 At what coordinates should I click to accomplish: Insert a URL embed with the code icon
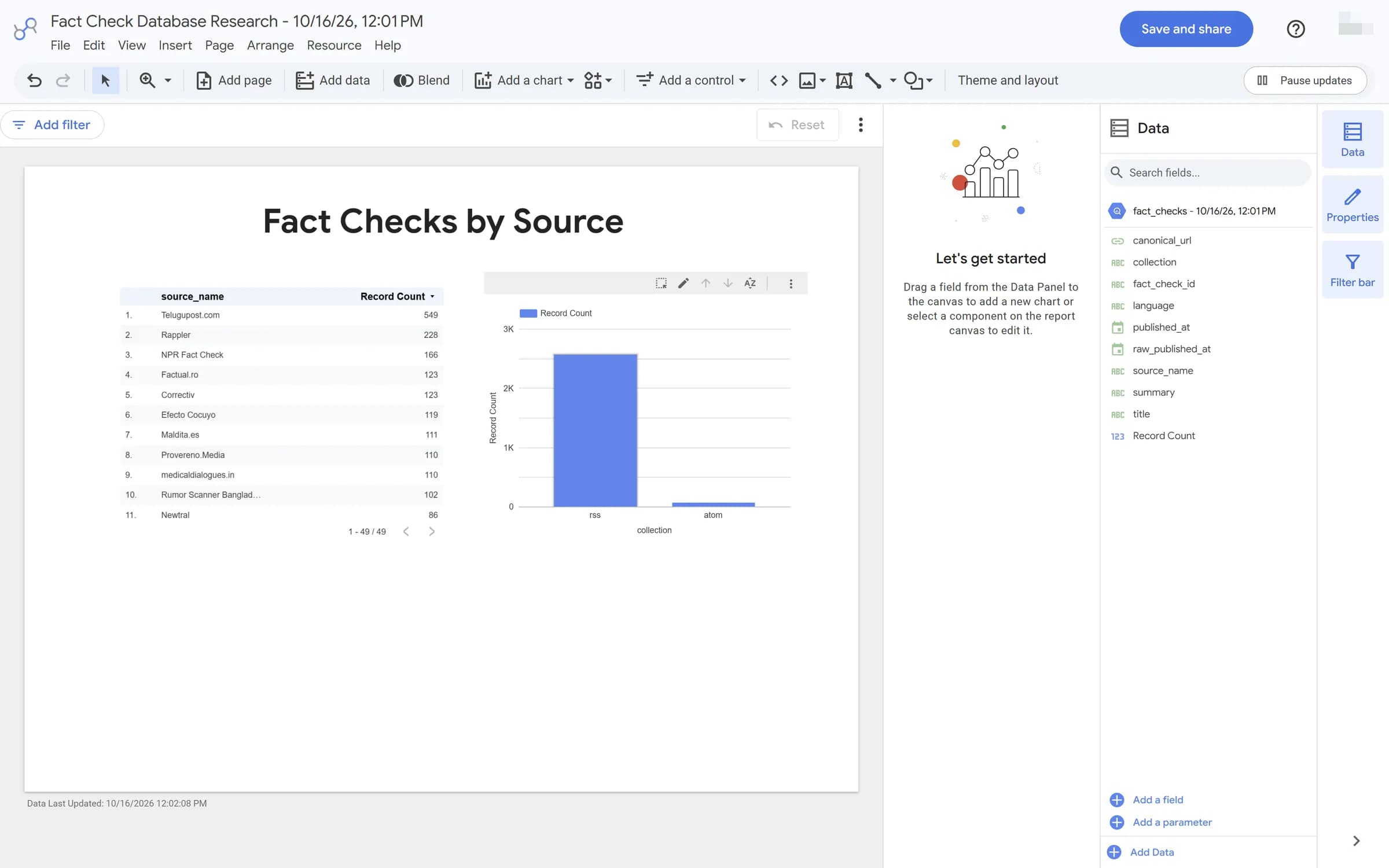[x=779, y=80]
